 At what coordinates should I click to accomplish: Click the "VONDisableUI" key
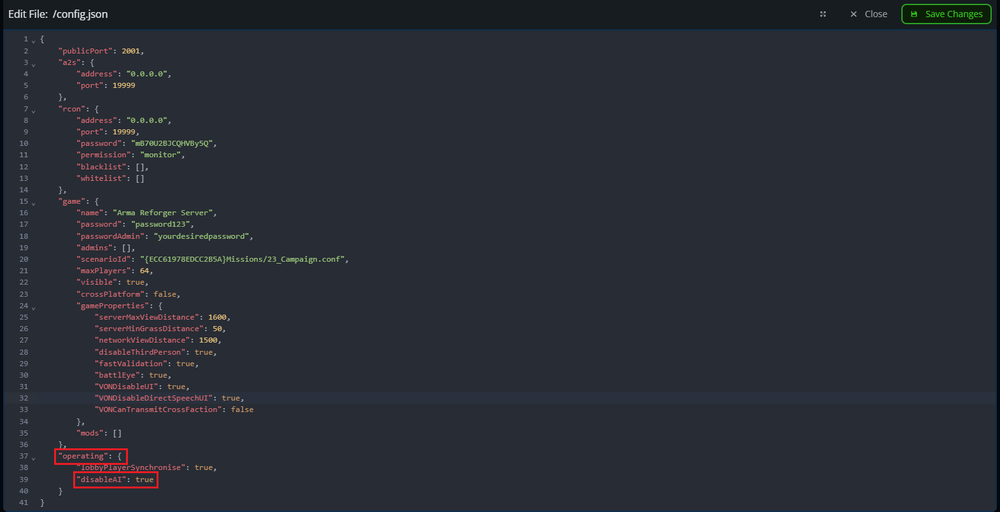tap(128, 386)
